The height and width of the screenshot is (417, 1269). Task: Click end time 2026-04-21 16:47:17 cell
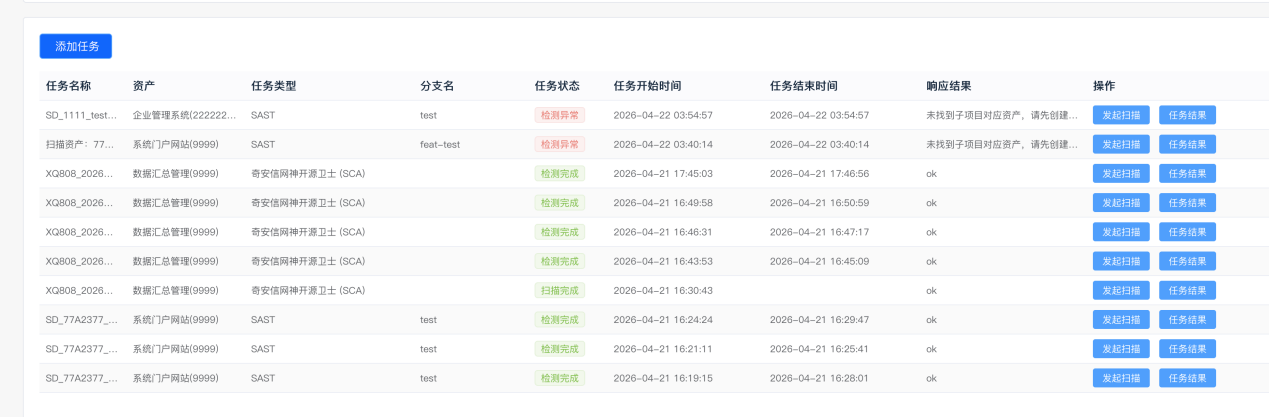click(x=820, y=232)
